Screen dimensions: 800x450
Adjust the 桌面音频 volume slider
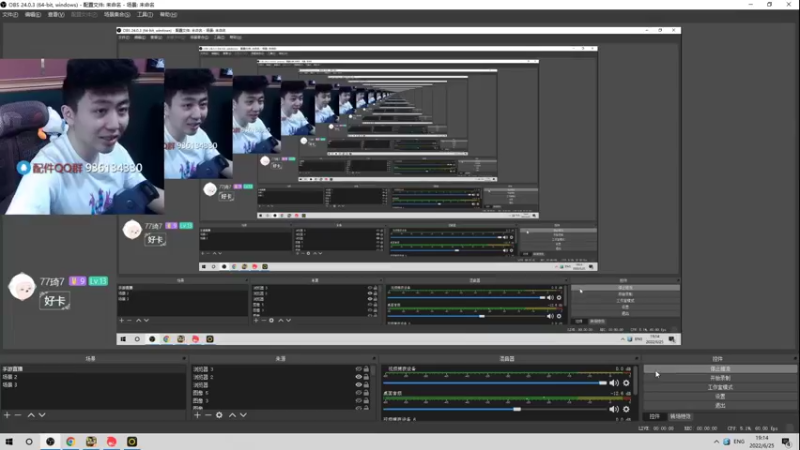(517, 409)
